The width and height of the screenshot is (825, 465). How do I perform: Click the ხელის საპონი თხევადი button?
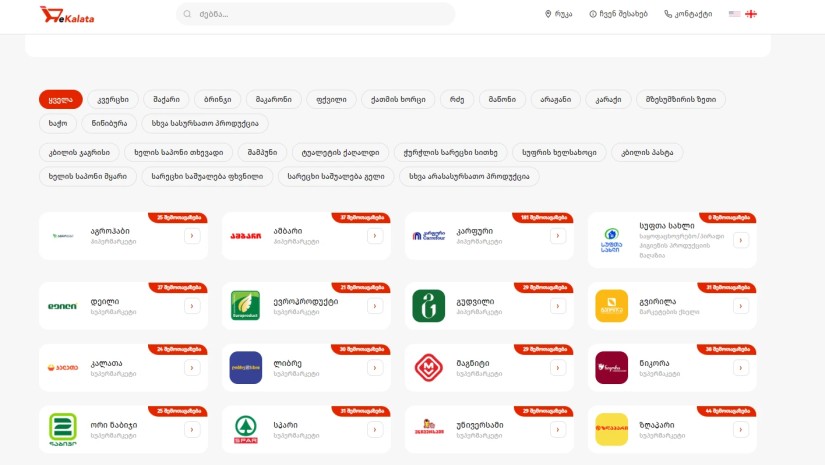pyautogui.click(x=179, y=153)
